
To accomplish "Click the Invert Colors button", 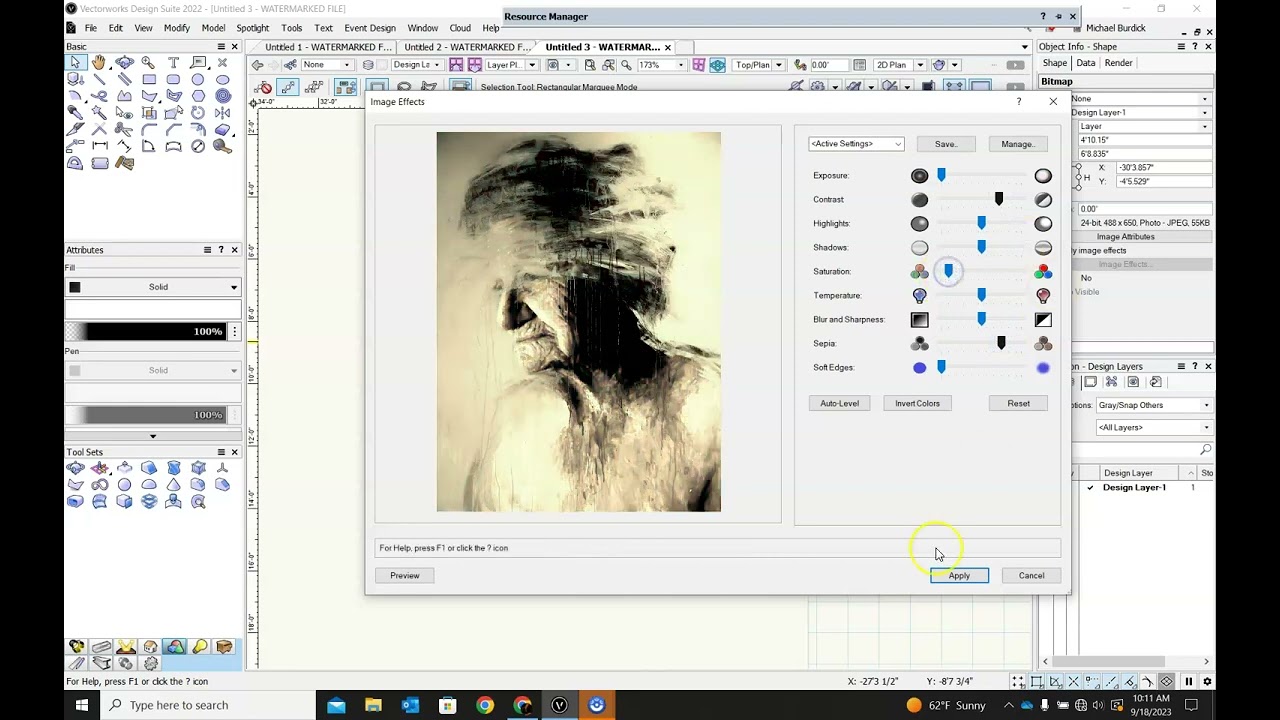I will pos(917,404).
